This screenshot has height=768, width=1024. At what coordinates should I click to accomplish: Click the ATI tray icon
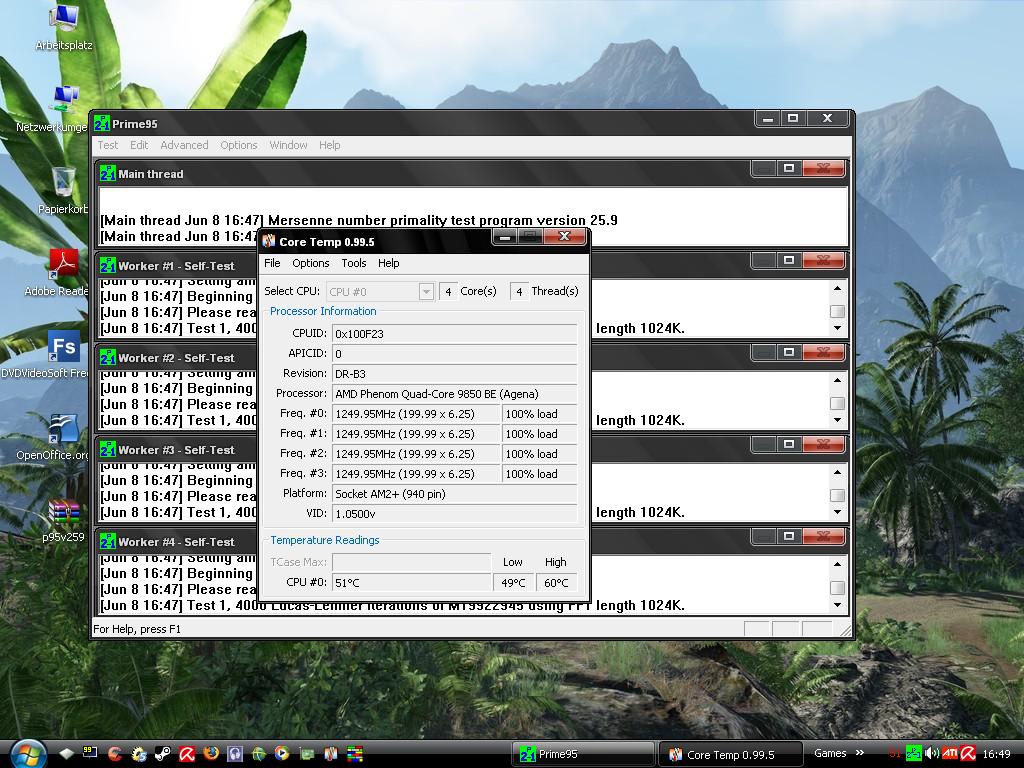point(951,753)
